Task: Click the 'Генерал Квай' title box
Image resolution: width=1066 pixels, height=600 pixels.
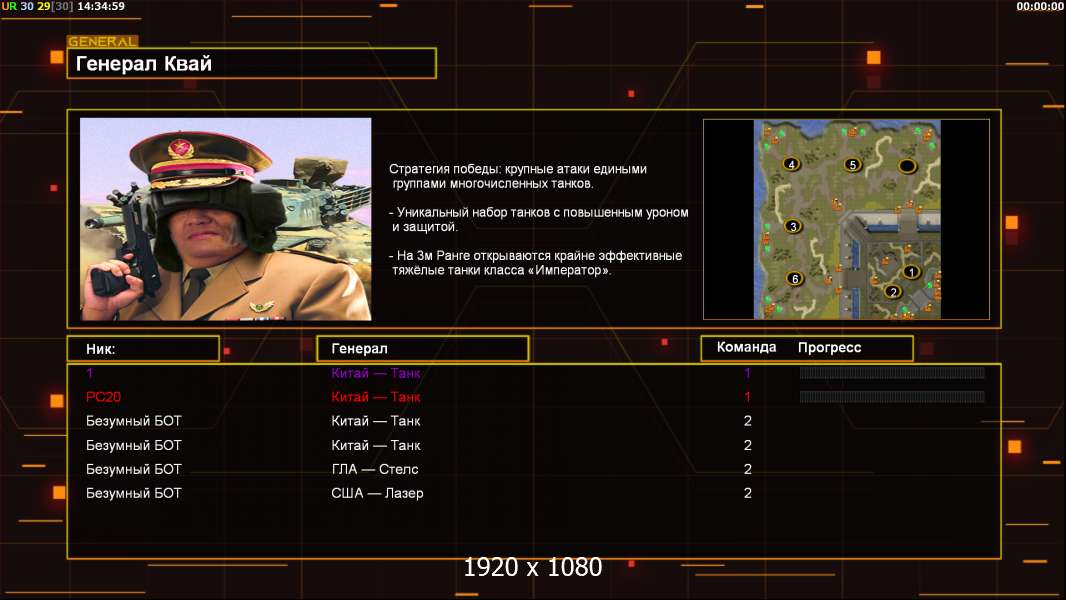Action: point(252,63)
